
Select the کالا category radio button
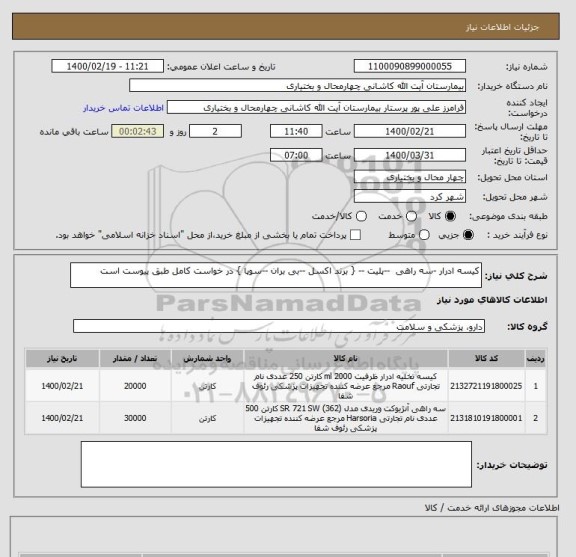pyautogui.click(x=450, y=216)
